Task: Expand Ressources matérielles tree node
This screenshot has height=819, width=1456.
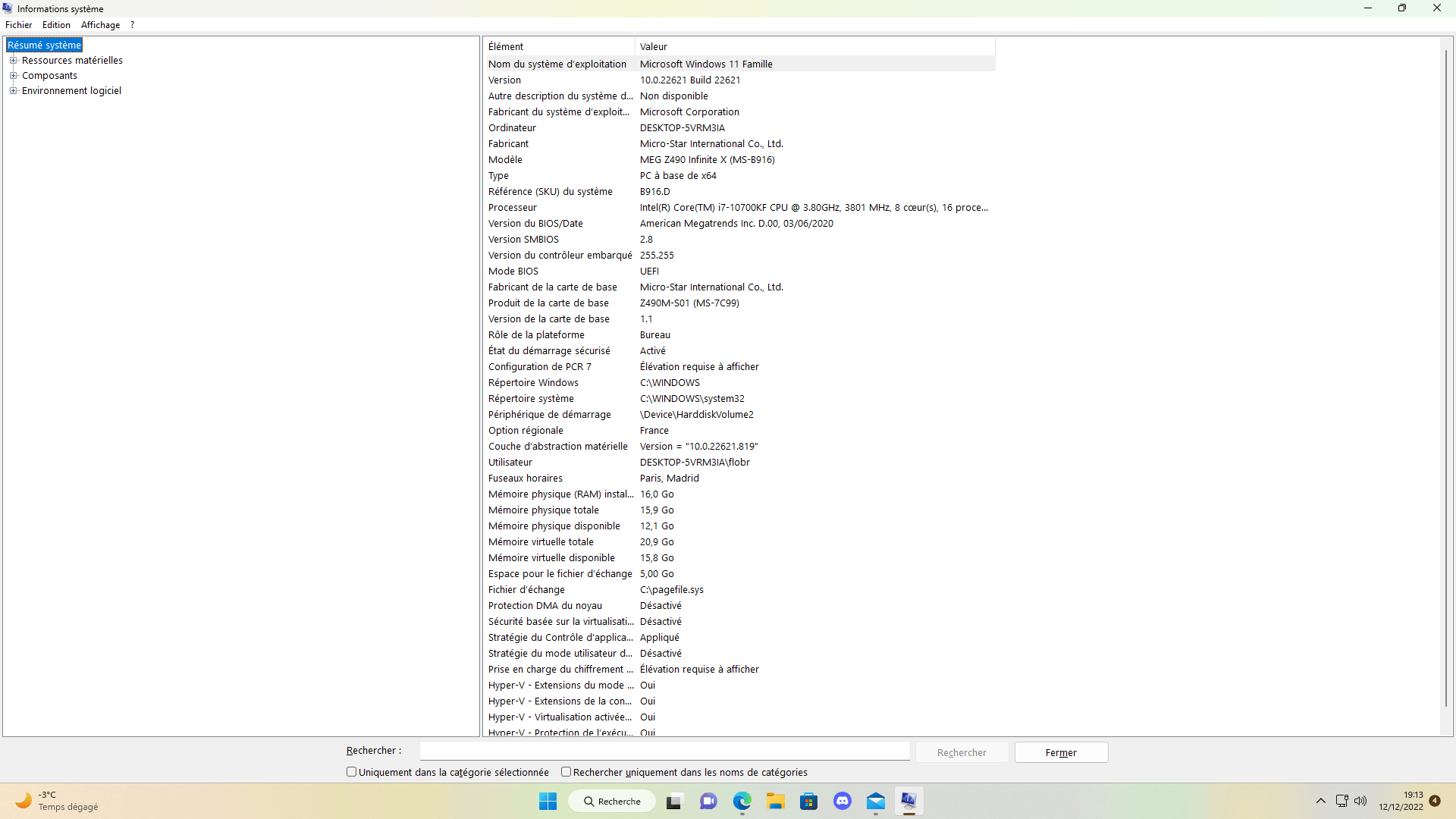Action: pyautogui.click(x=13, y=61)
